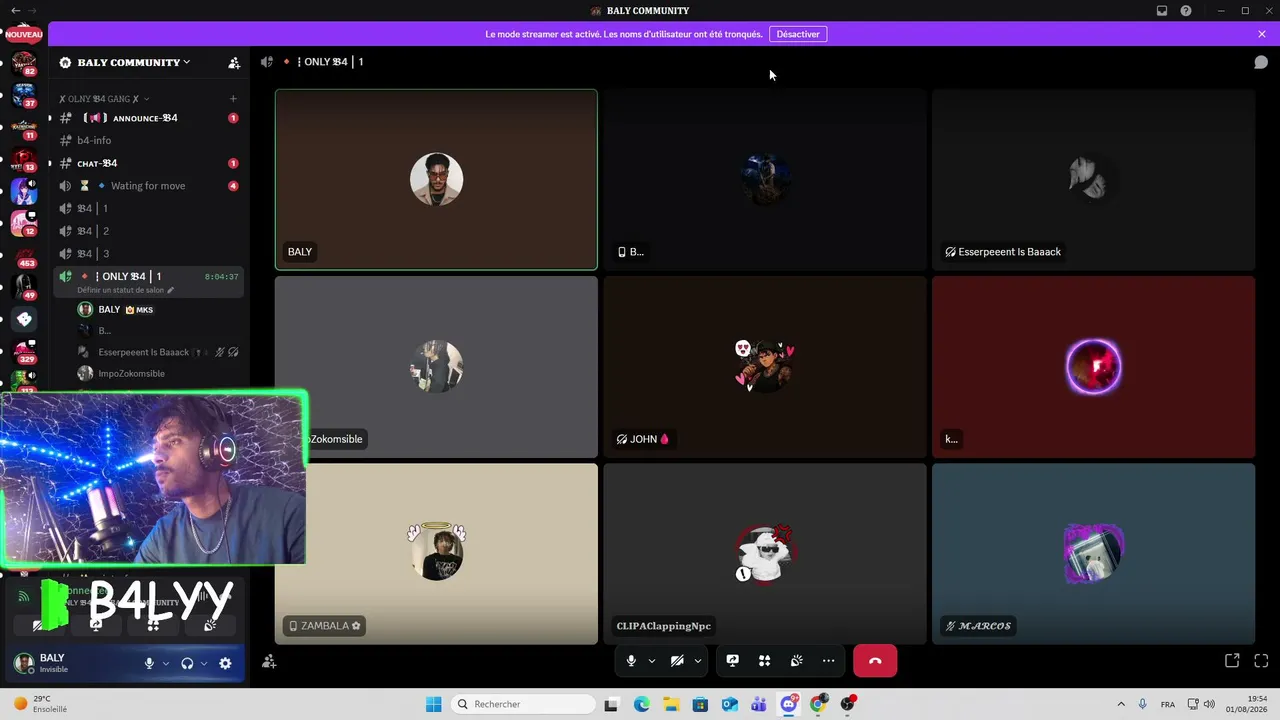Toggle the user panel microphone mute
This screenshot has height=720, width=1280.
click(x=149, y=663)
